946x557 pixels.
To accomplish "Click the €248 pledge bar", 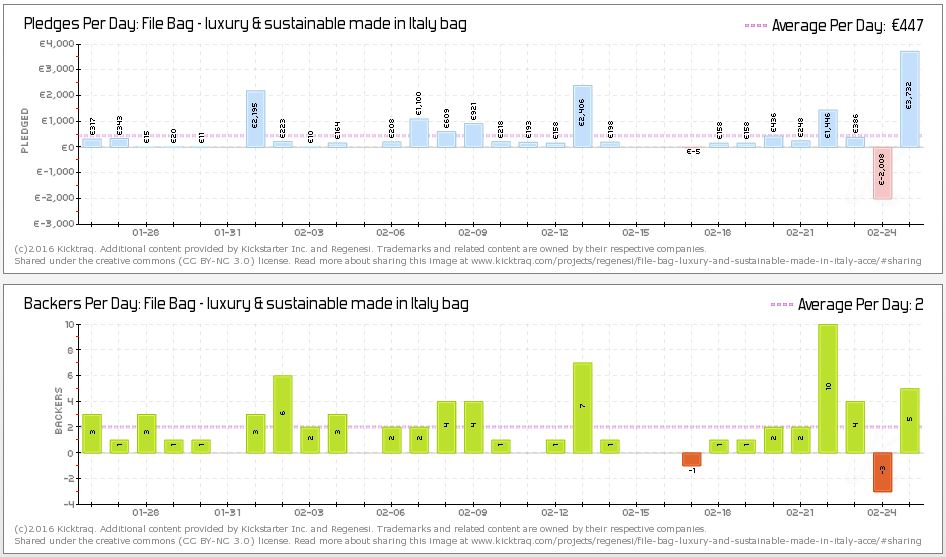I will point(801,144).
